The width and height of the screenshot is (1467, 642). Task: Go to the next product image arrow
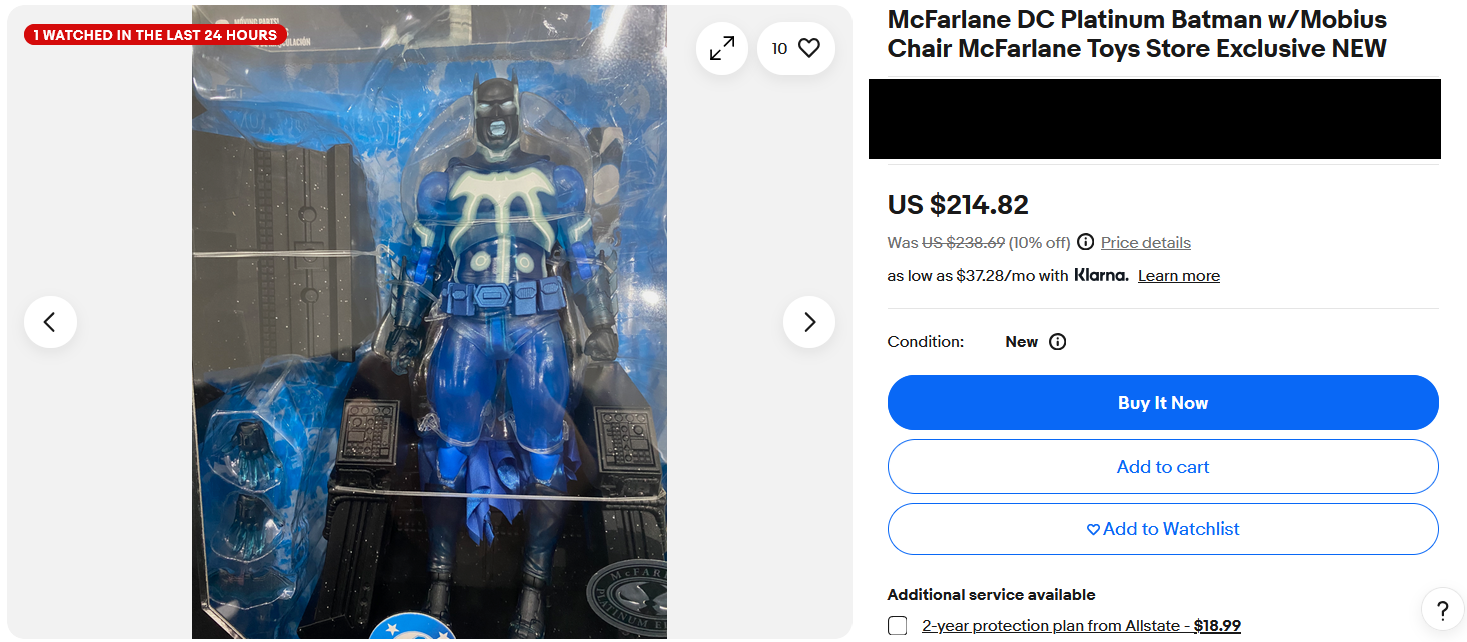(809, 322)
